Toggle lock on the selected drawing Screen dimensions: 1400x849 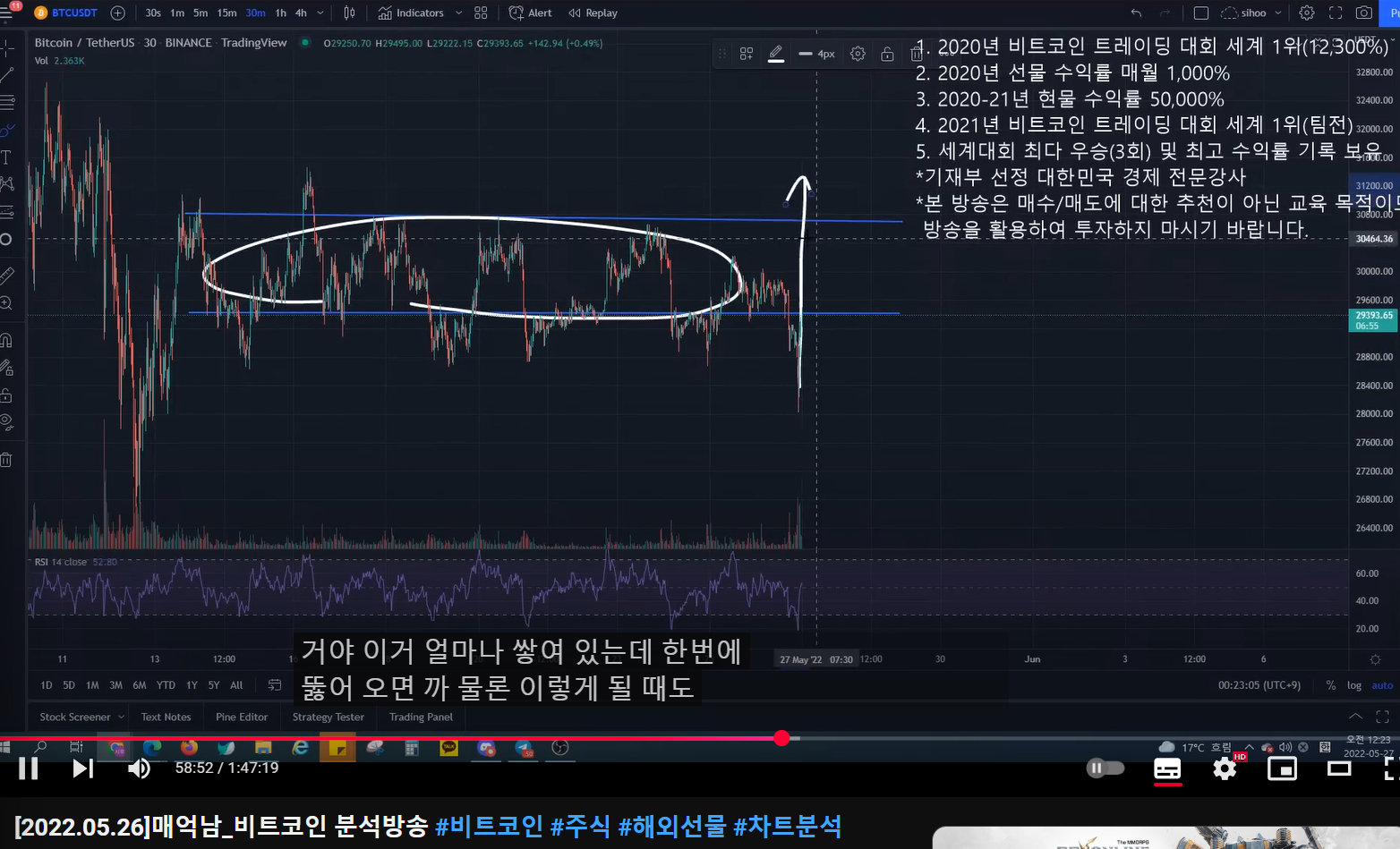pos(887,54)
